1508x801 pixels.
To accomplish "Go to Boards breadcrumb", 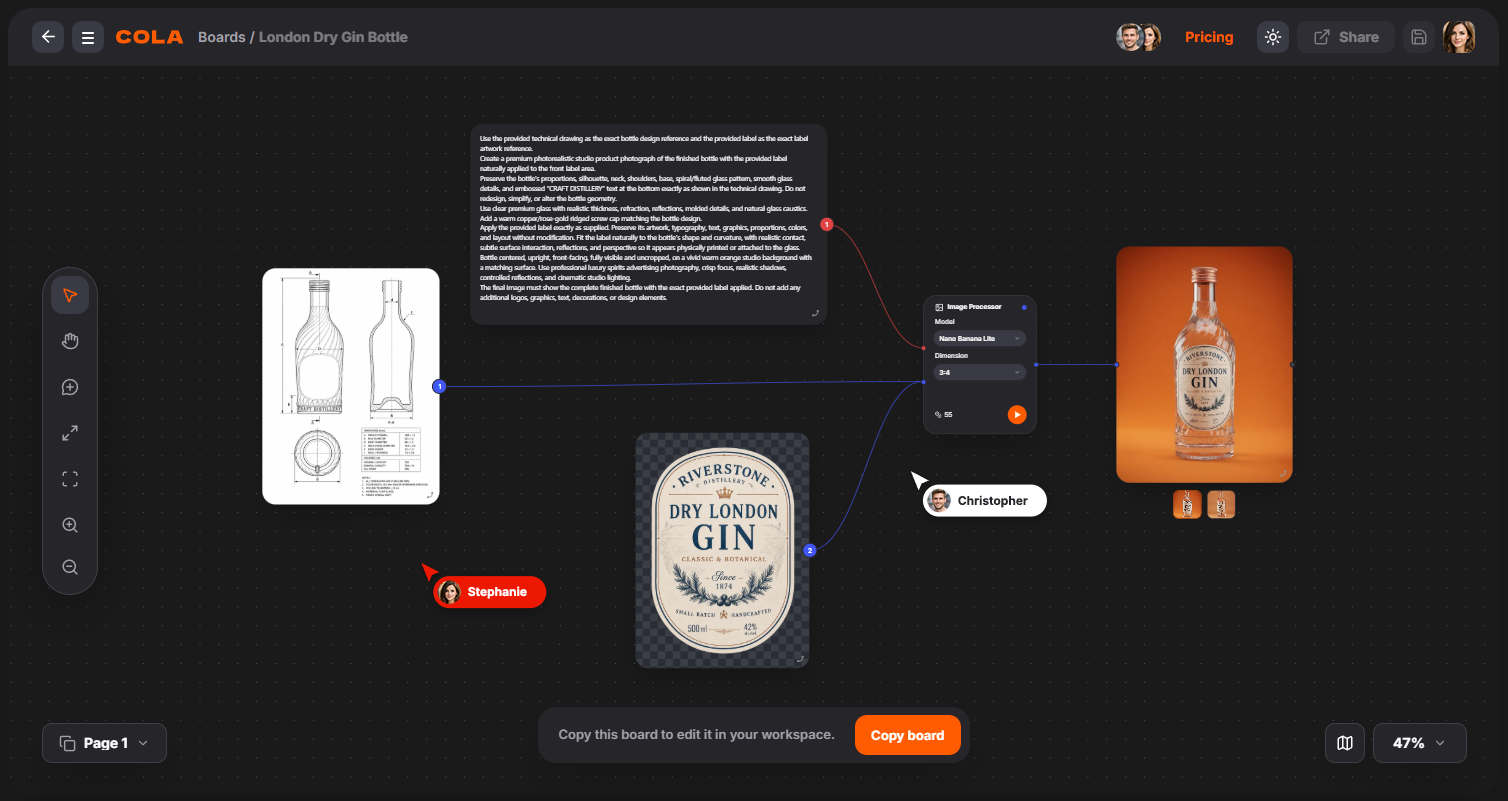I will pyautogui.click(x=221, y=37).
